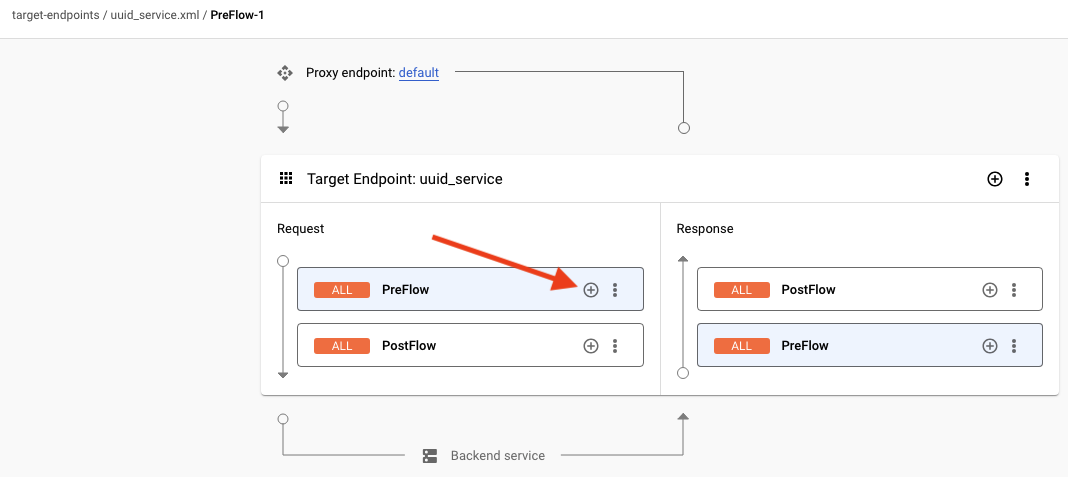The height and width of the screenshot is (477, 1068).
Task: Select the Response PostFlow card
Action: pos(870,289)
